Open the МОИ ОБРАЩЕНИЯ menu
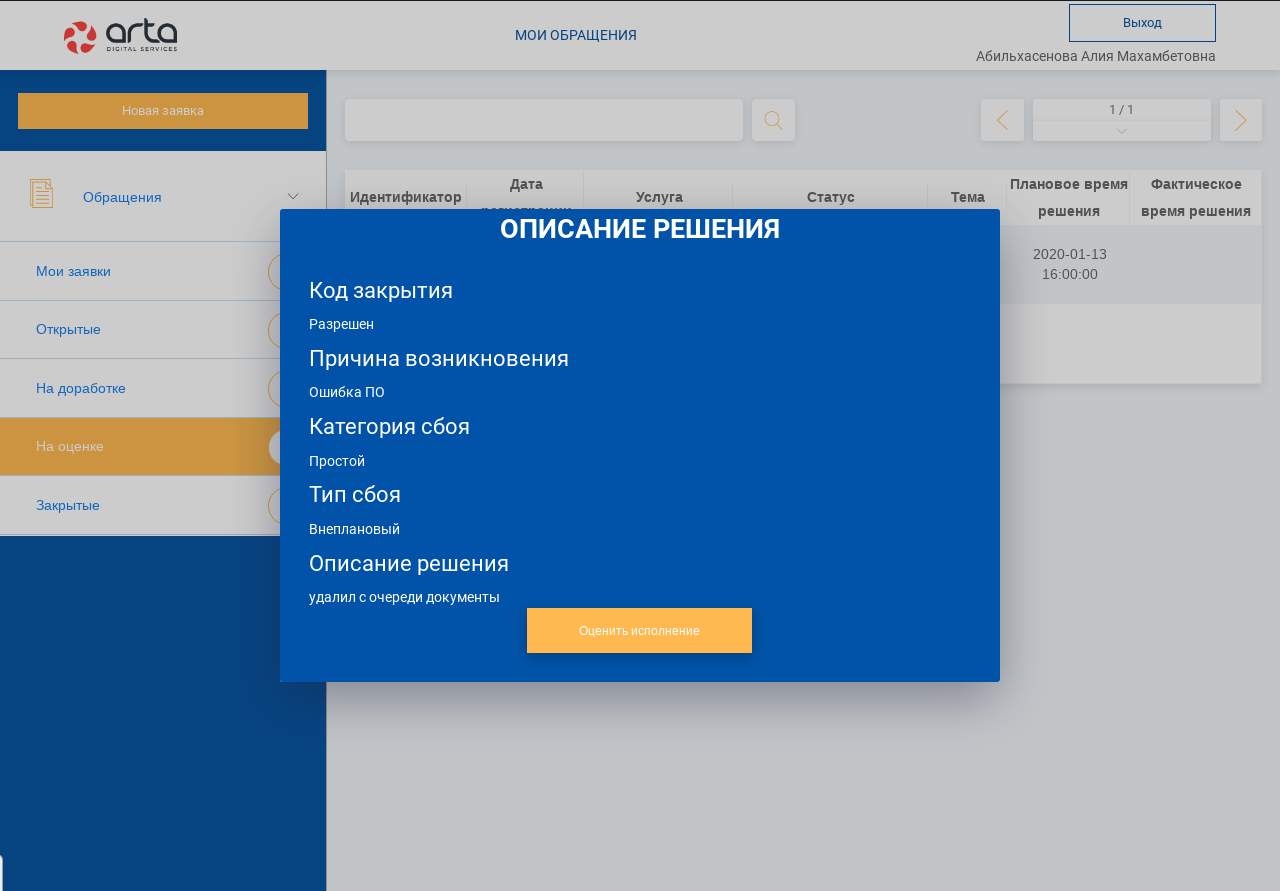Viewport: 1280px width, 891px height. tap(576, 35)
